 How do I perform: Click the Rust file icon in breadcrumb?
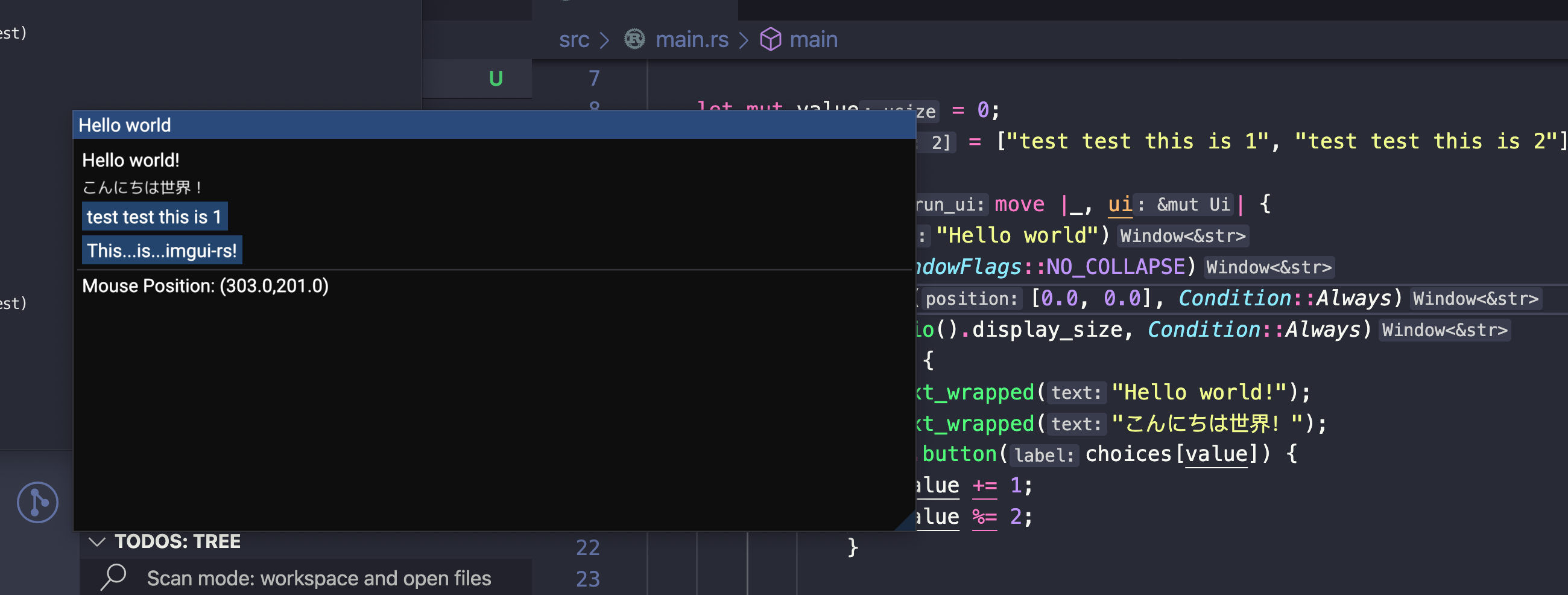(635, 40)
